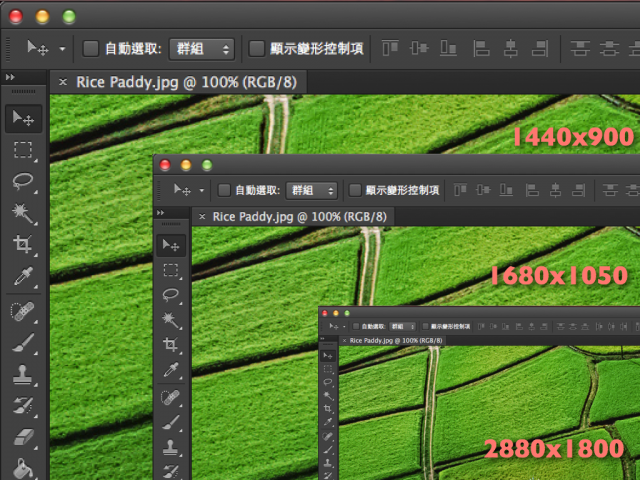Select the Crop tool in the middle window
Image resolution: width=640 pixels, height=480 pixels.
pos(171,345)
